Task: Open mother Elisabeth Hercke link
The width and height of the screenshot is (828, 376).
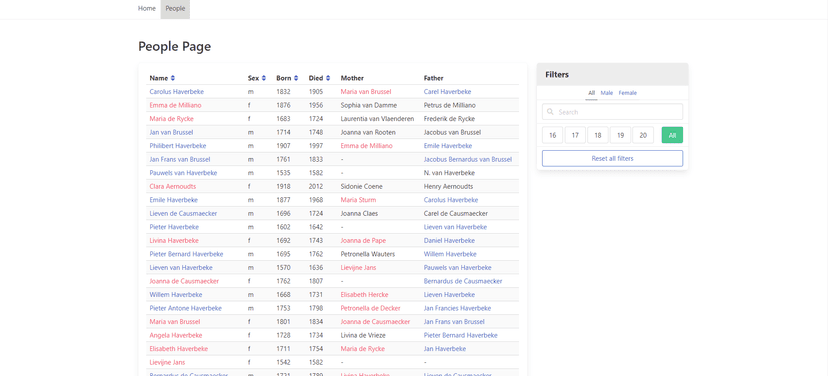Action: click(364, 295)
